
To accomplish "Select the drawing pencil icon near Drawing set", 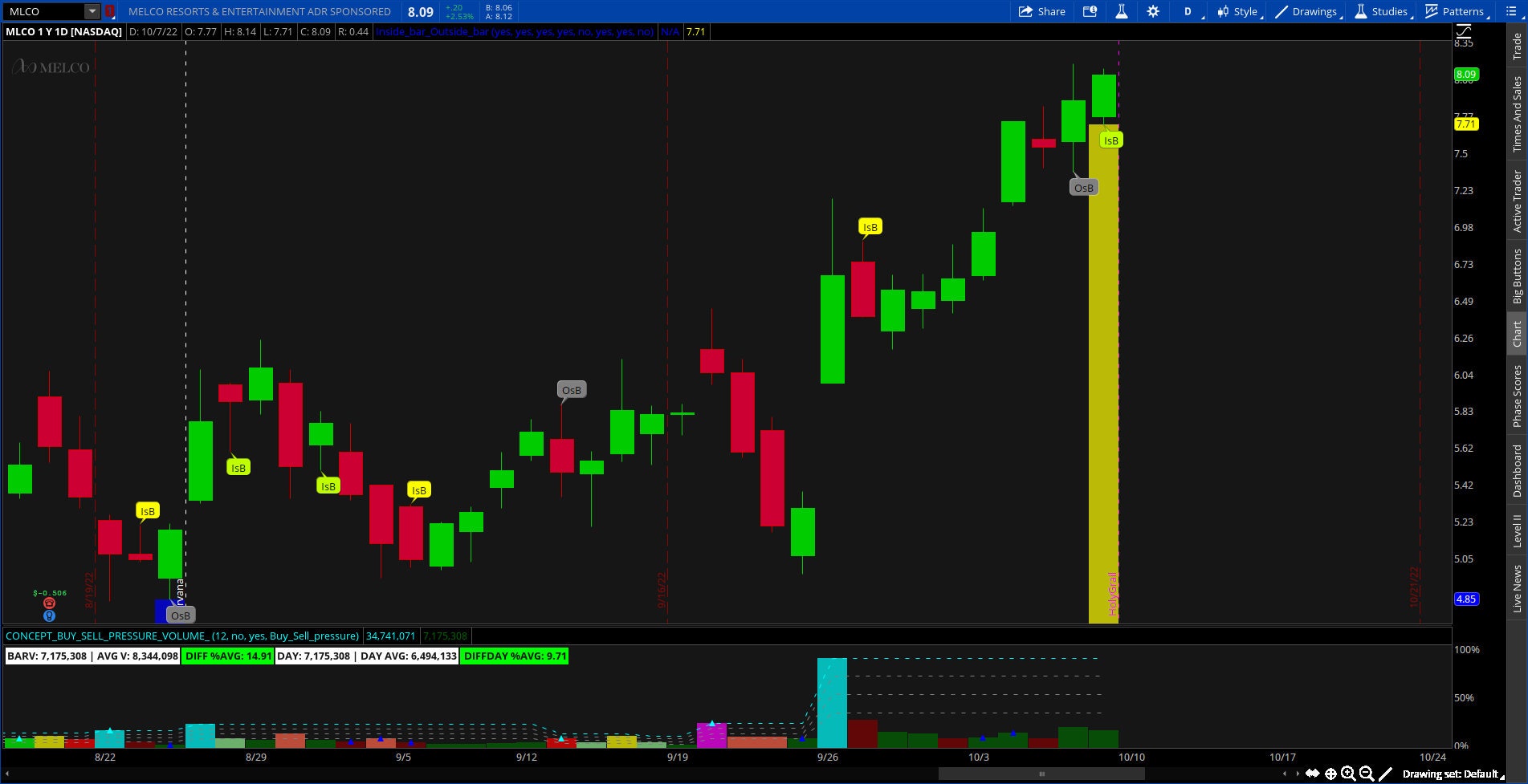I will pyautogui.click(x=1385, y=773).
